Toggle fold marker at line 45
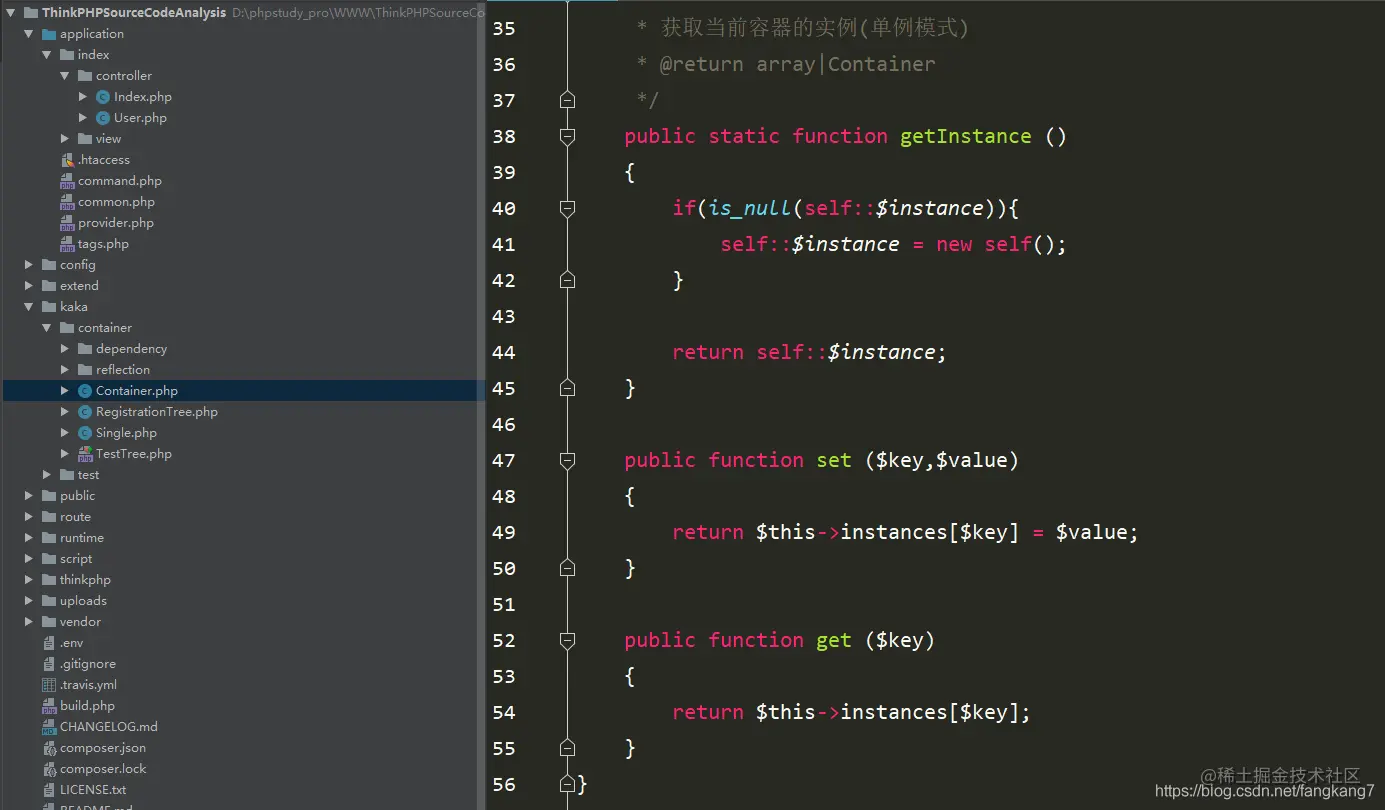The image size is (1385, 810). click(567, 388)
